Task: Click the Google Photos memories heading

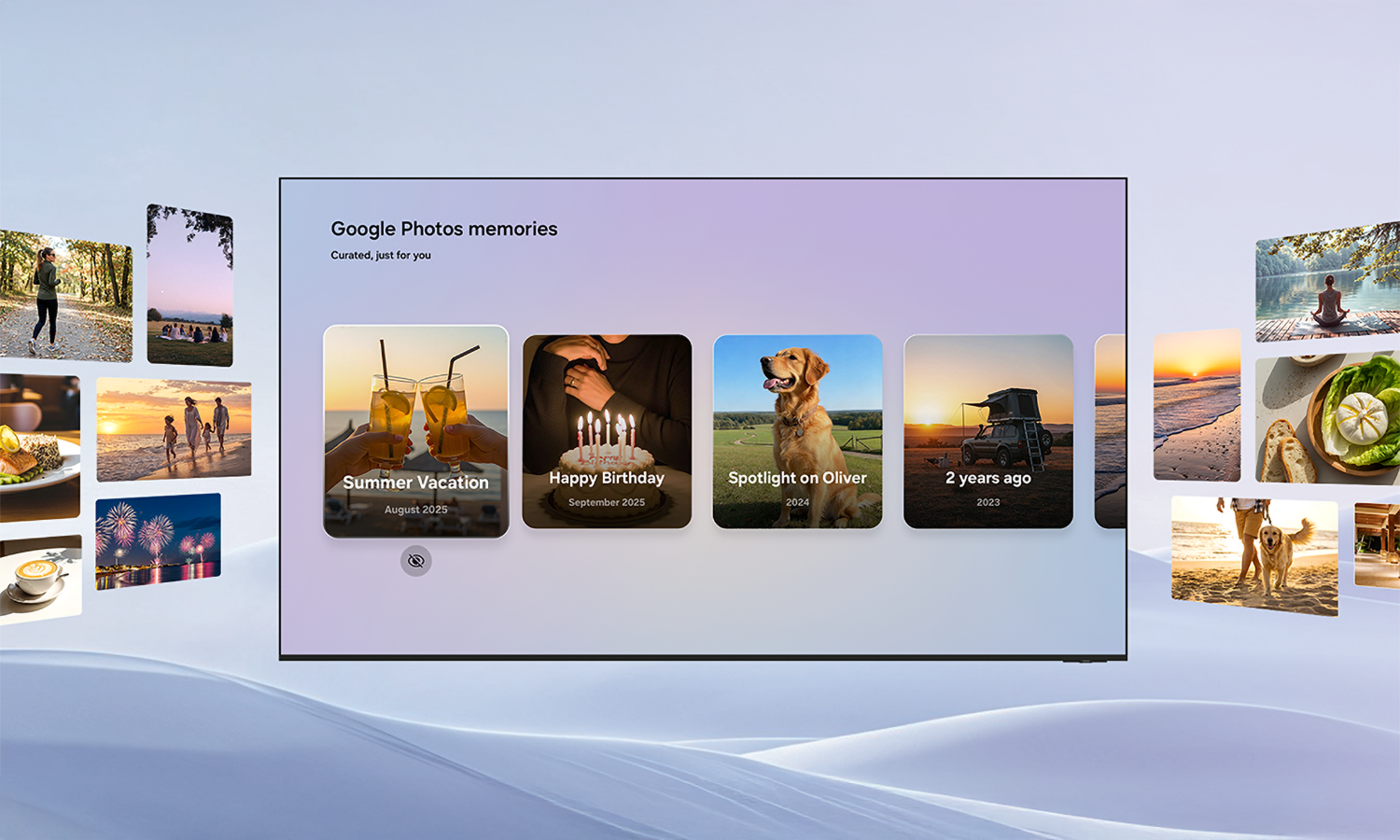Action: [x=443, y=229]
